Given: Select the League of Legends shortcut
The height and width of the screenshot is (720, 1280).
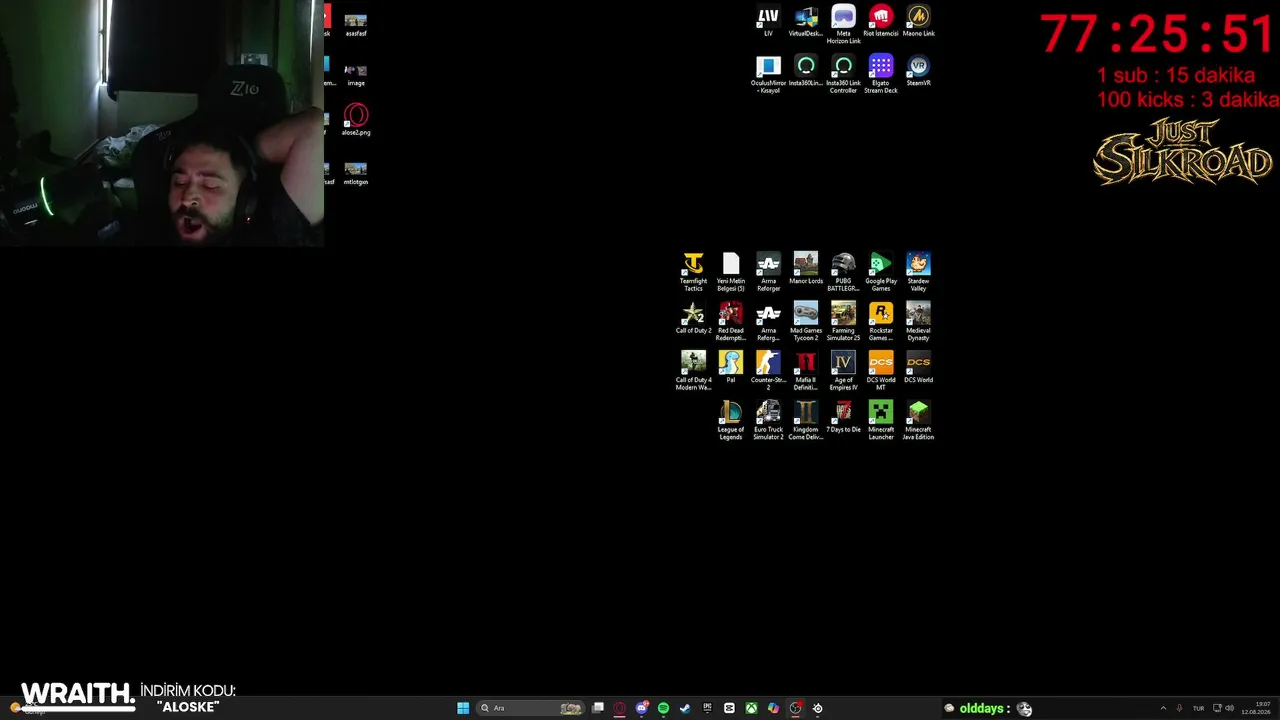Looking at the screenshot, I should coord(731,421).
